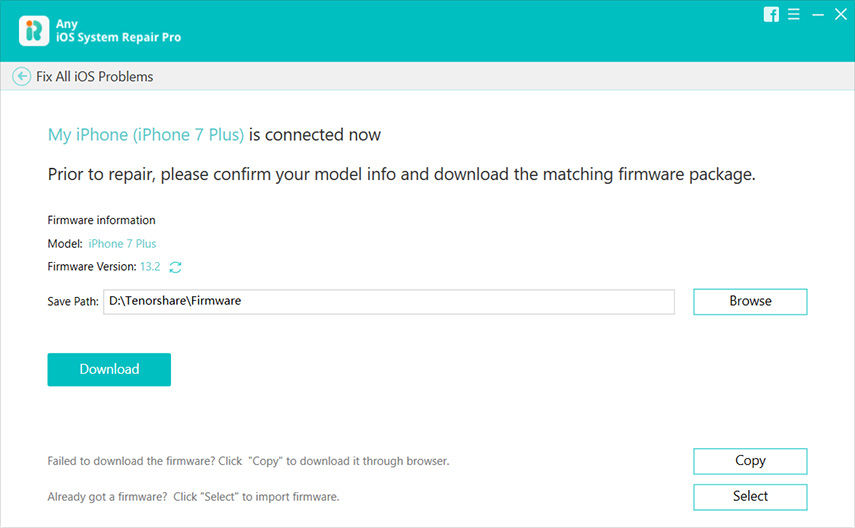The image size is (855, 528).
Task: Open the hamburger menu icon
Action: pyautogui.click(x=794, y=15)
